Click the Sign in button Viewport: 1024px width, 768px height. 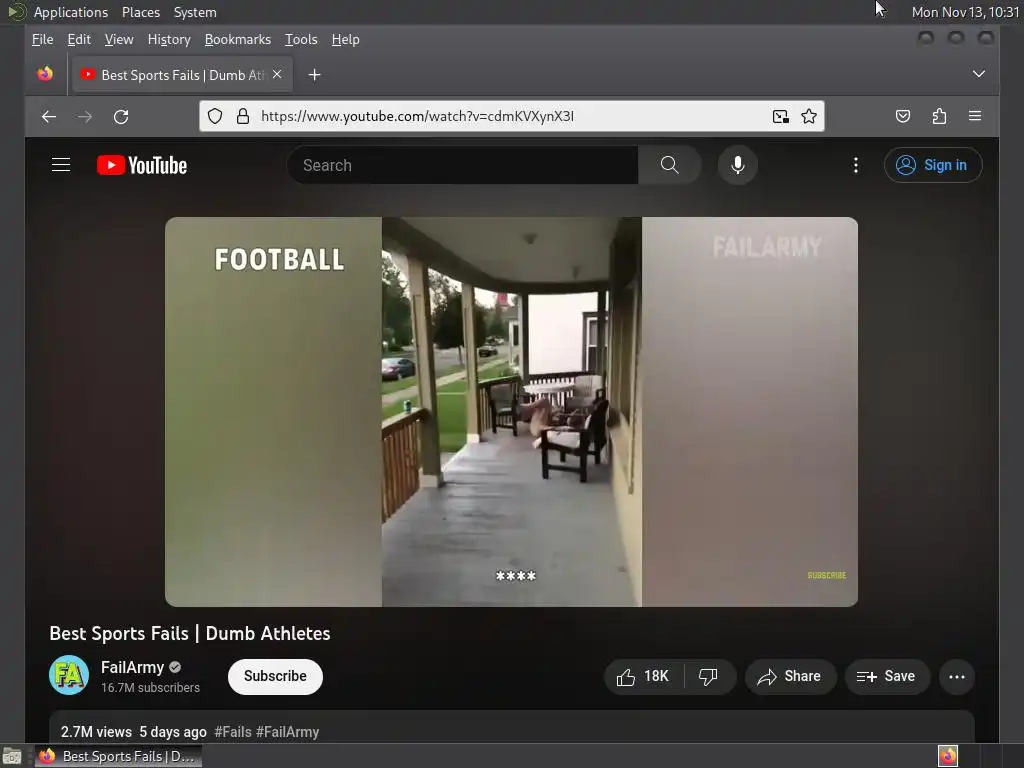coord(933,165)
